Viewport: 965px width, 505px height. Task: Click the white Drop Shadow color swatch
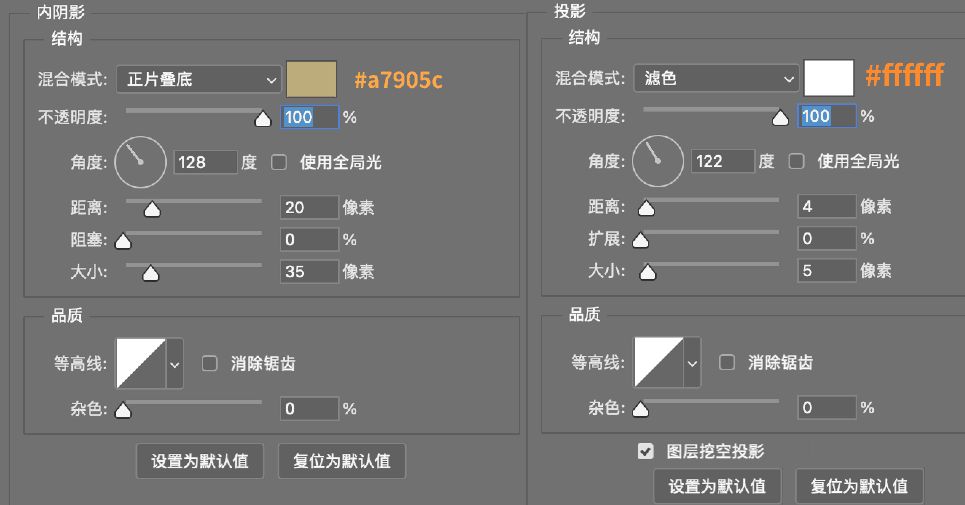click(829, 78)
